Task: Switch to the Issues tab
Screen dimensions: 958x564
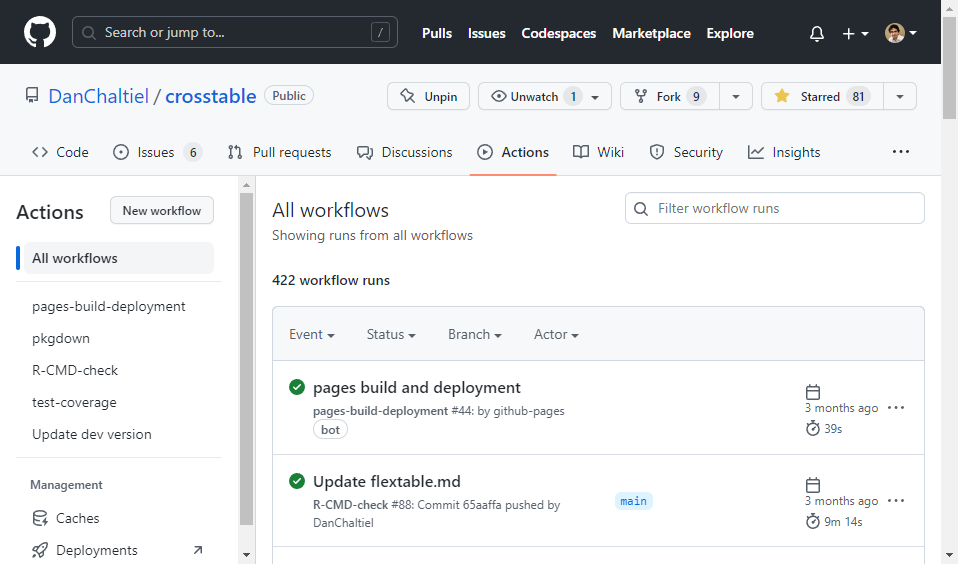Action: coord(156,152)
